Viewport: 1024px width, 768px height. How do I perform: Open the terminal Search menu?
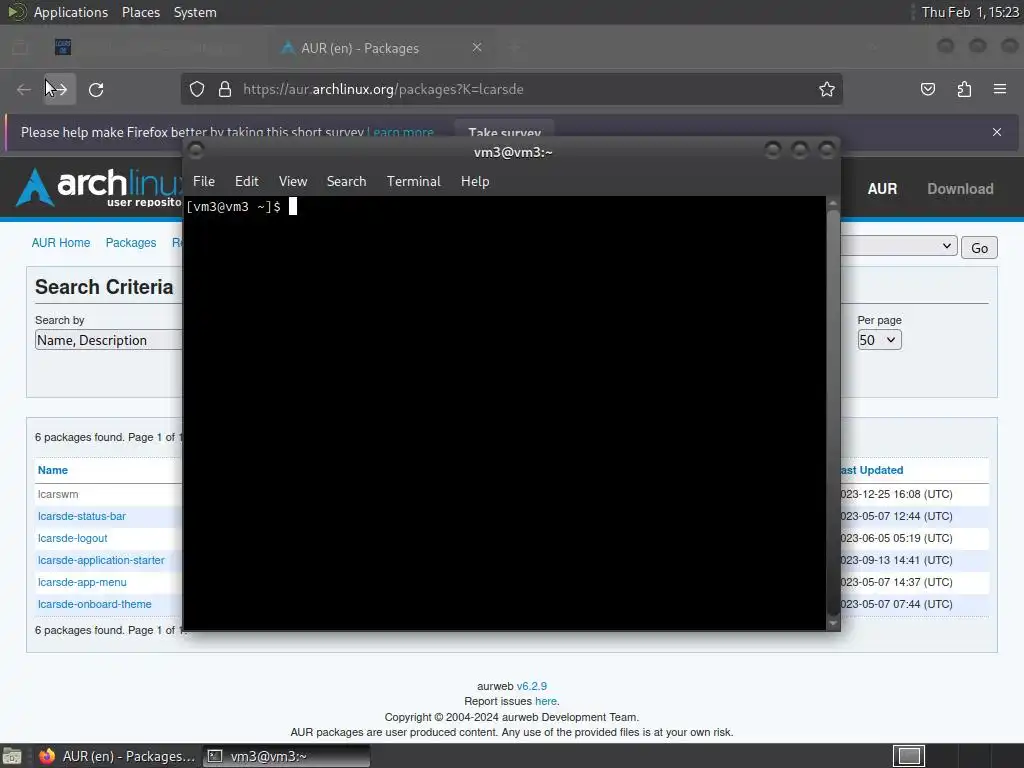[x=346, y=182]
